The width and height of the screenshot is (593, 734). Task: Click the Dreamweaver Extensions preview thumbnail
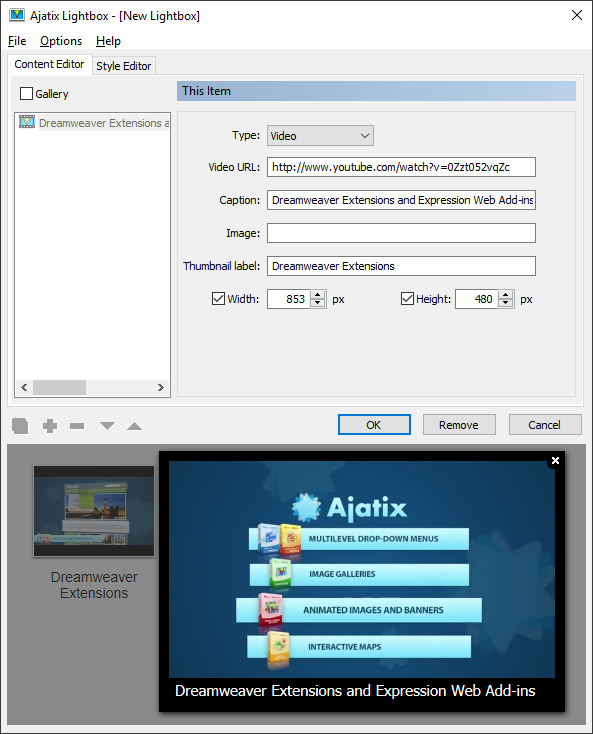point(94,511)
